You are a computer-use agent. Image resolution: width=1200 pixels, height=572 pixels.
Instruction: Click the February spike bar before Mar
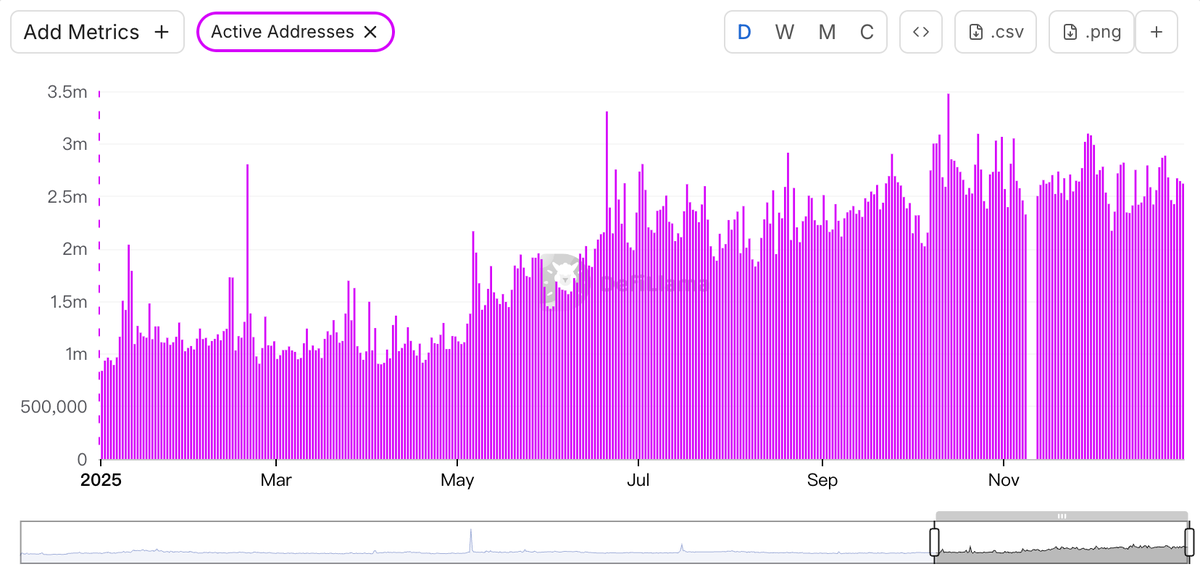(x=247, y=310)
